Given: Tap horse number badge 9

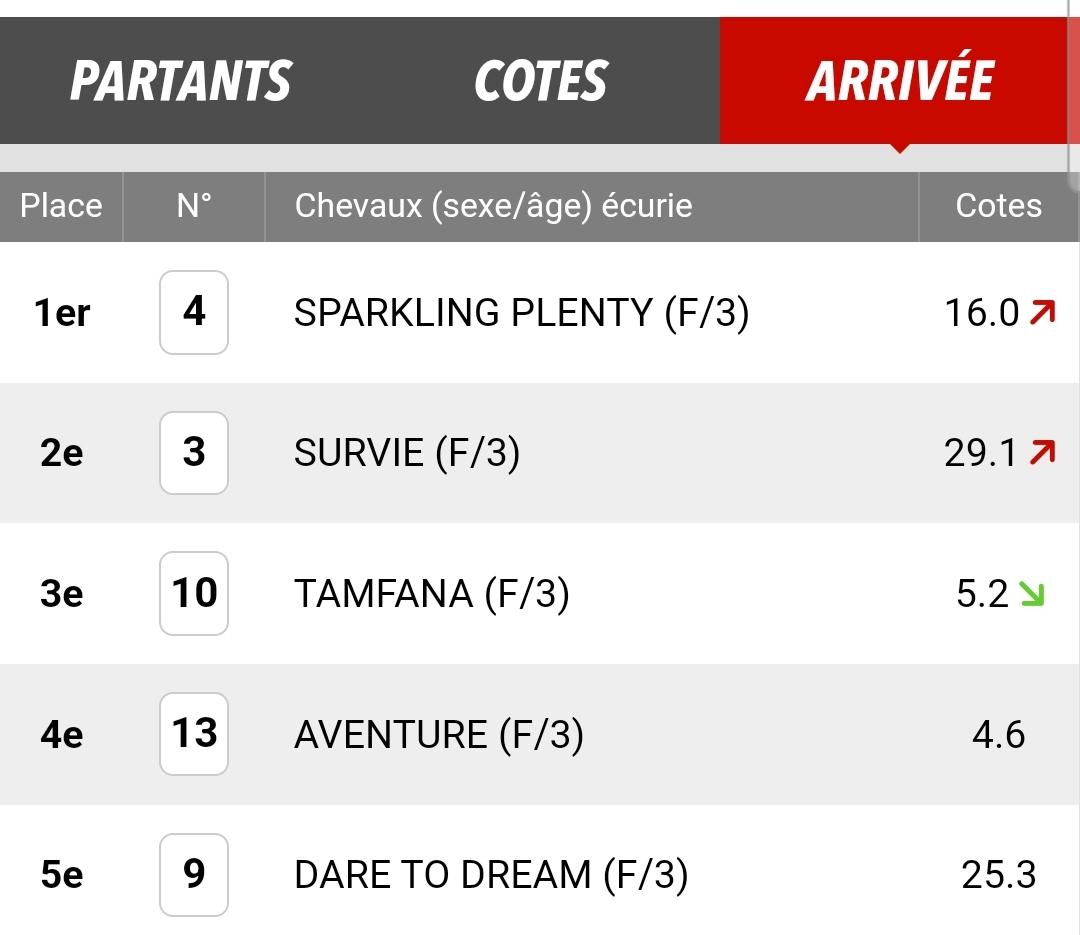Looking at the screenshot, I should click(194, 874).
